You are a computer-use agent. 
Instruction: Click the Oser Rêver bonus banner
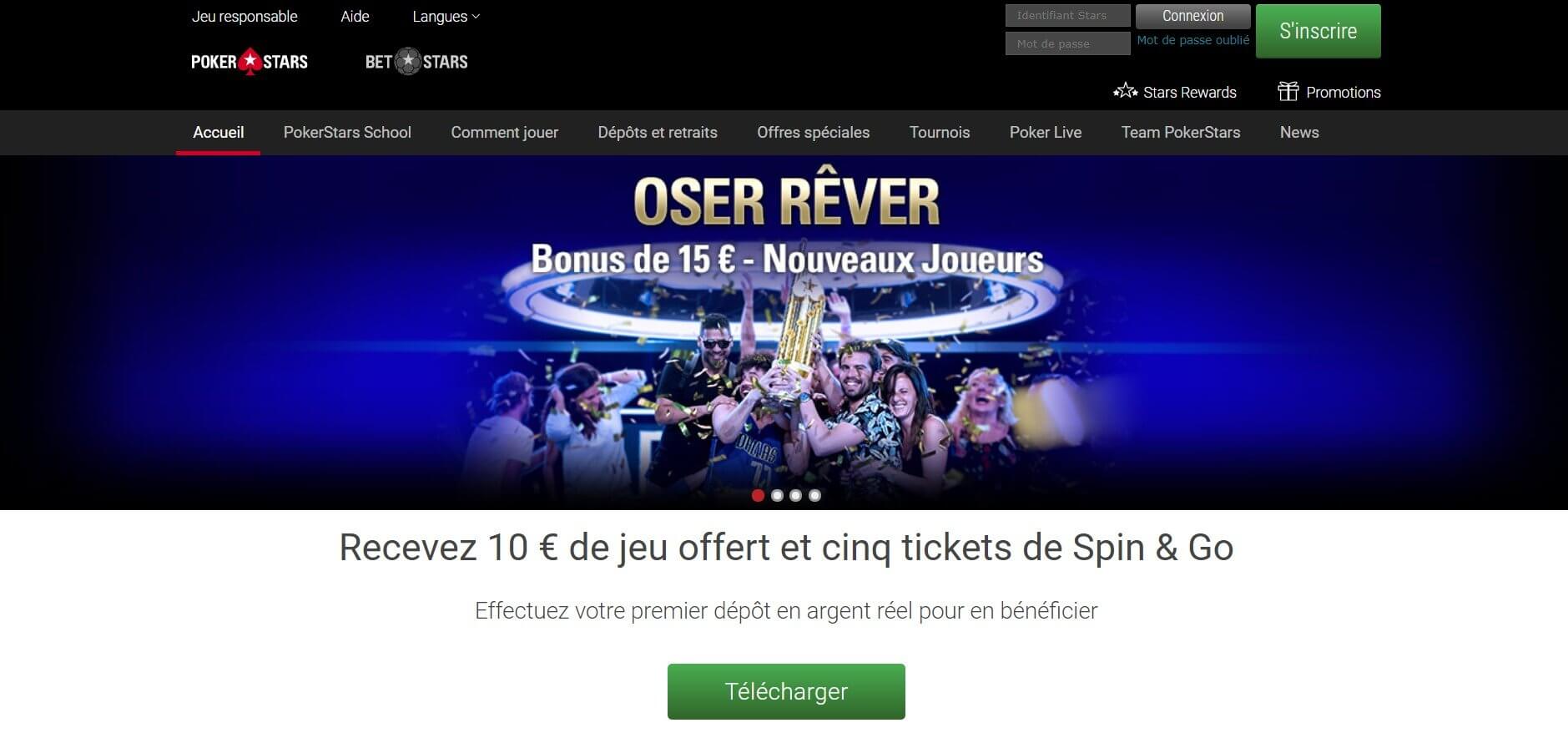tap(784, 332)
